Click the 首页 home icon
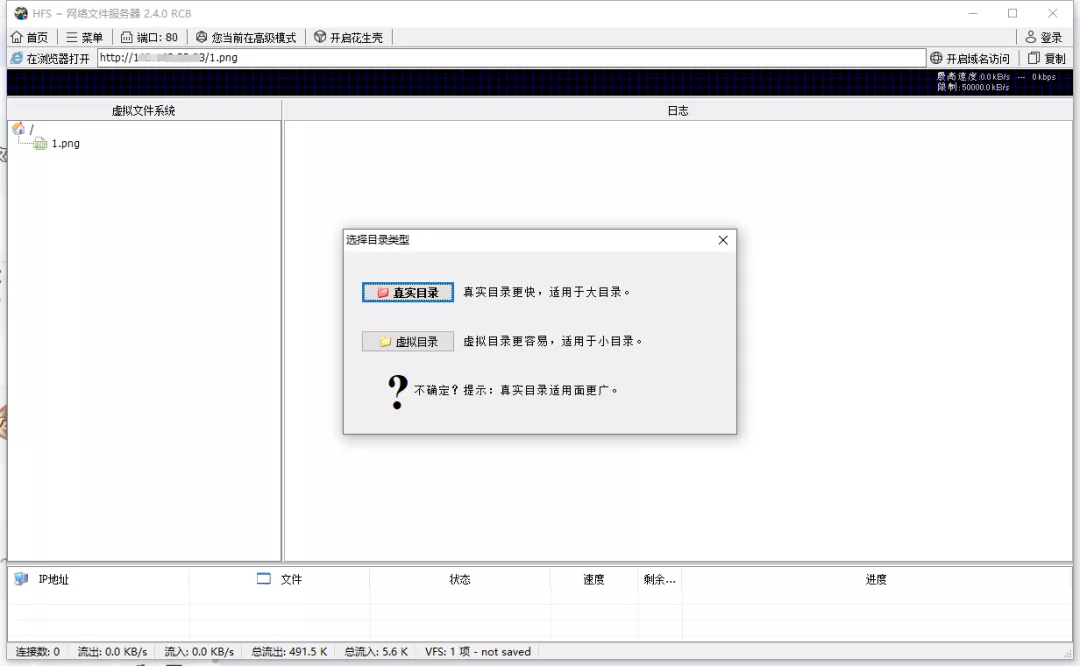This screenshot has height=666, width=1080. [x=17, y=36]
